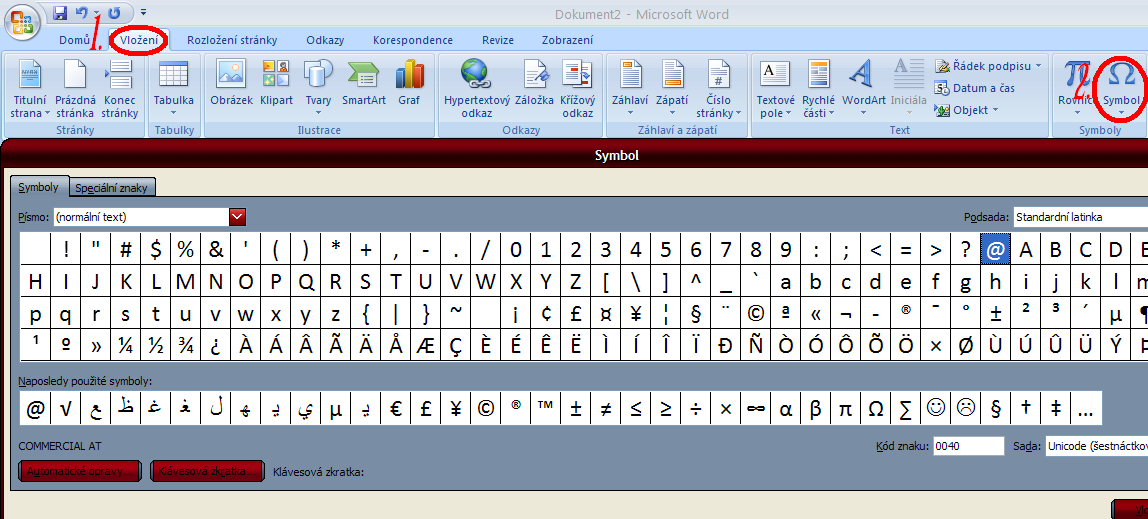Screen dimensions: 1148x519
Task: Click the Save floppy disk icon
Action: (61, 12)
